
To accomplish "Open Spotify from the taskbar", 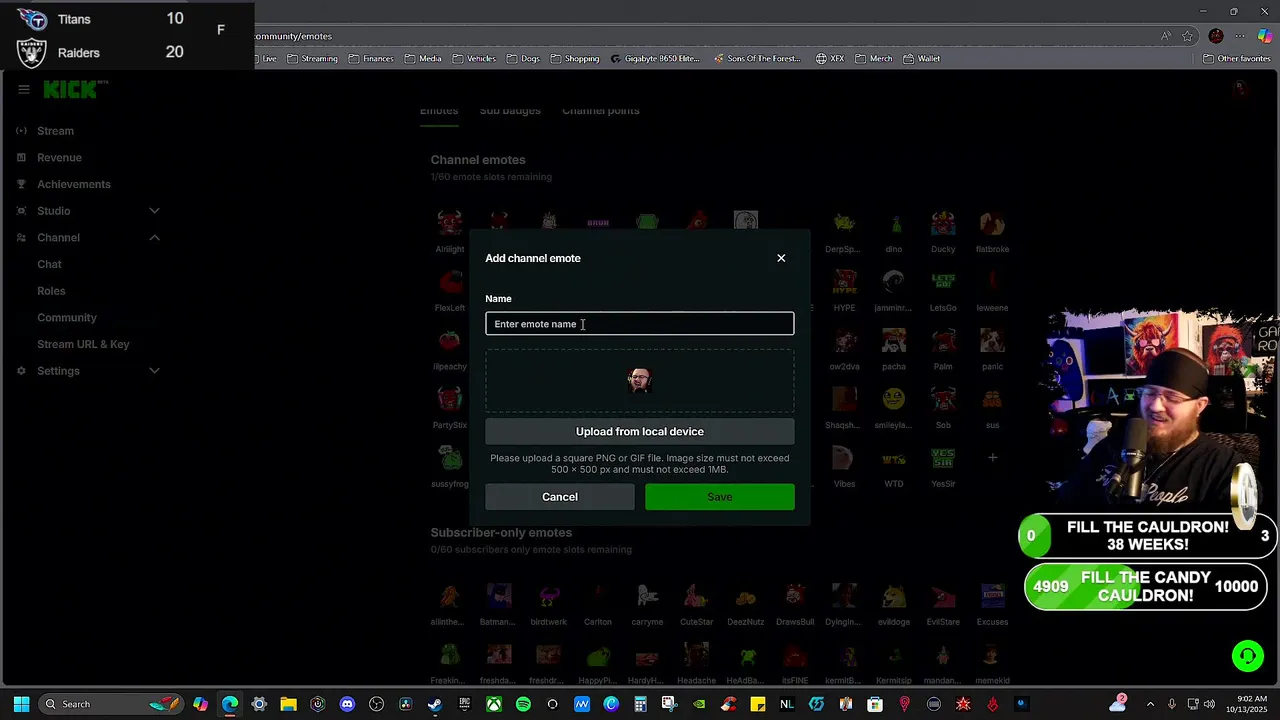I will [x=523, y=704].
